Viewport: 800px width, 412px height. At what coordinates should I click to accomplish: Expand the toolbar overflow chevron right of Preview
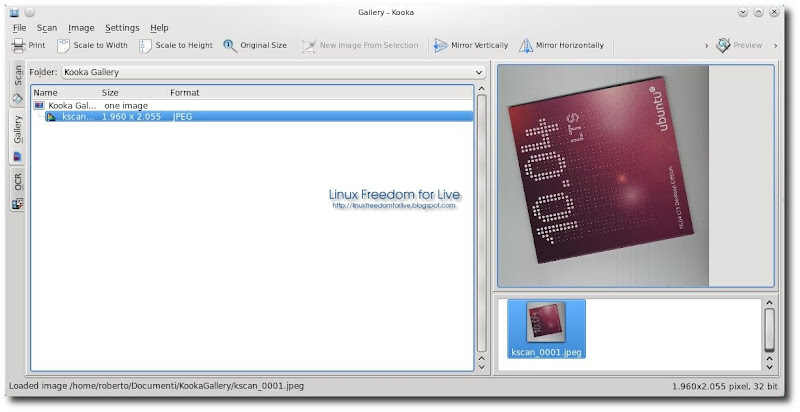pos(774,45)
